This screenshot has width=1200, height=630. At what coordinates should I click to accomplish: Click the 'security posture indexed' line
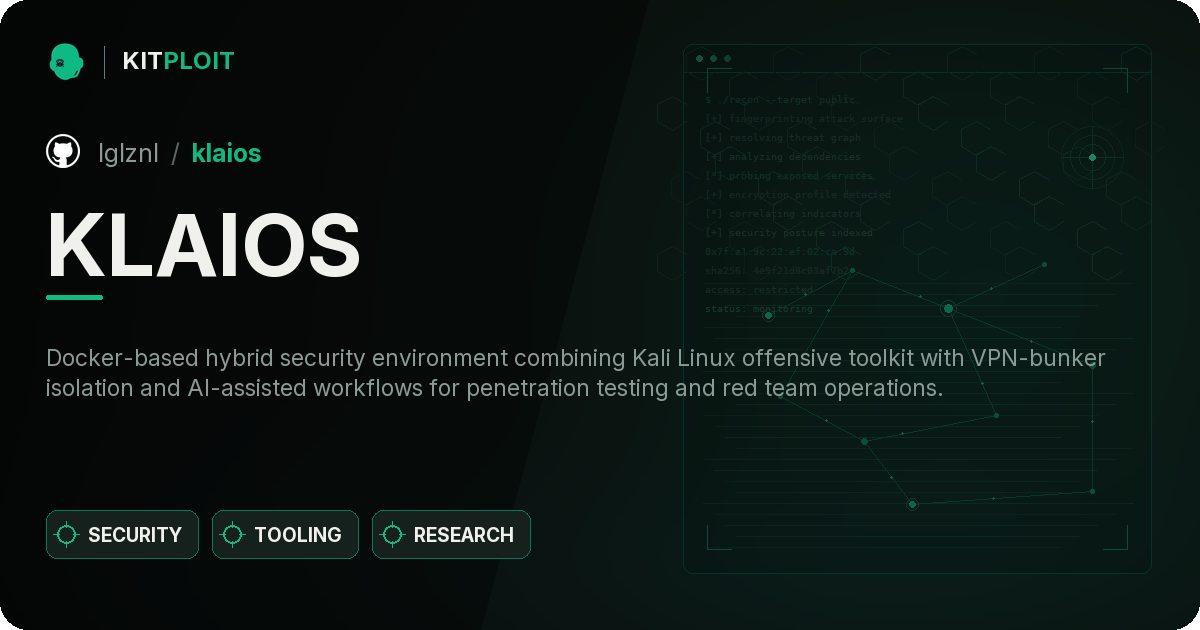point(789,233)
